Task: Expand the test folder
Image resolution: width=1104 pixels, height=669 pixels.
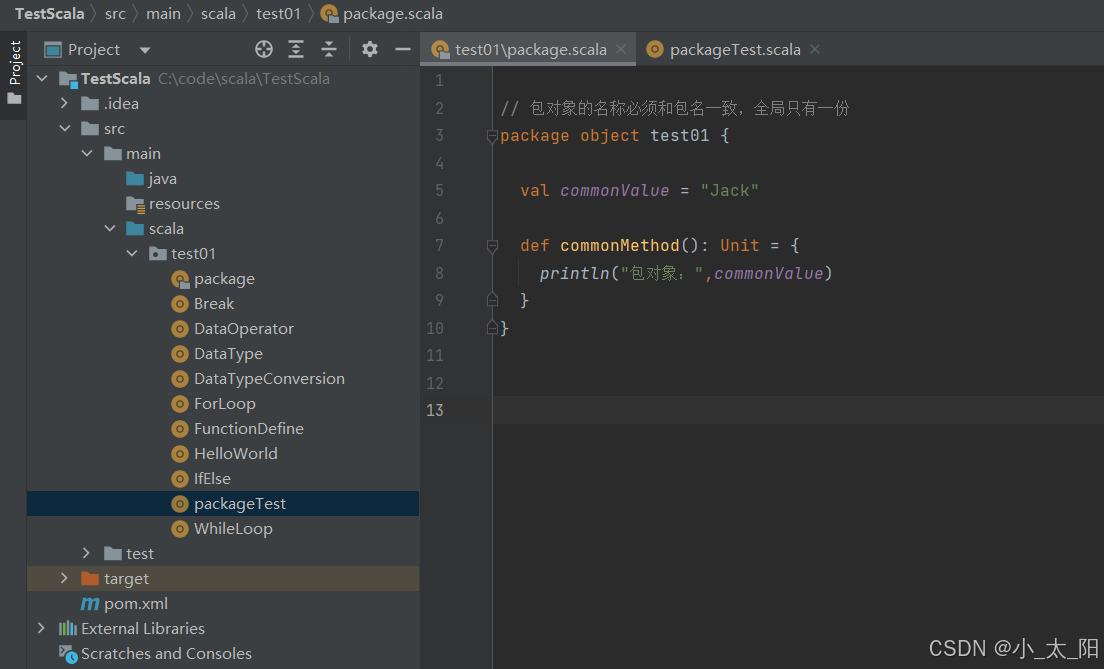Action: pyautogui.click(x=87, y=554)
